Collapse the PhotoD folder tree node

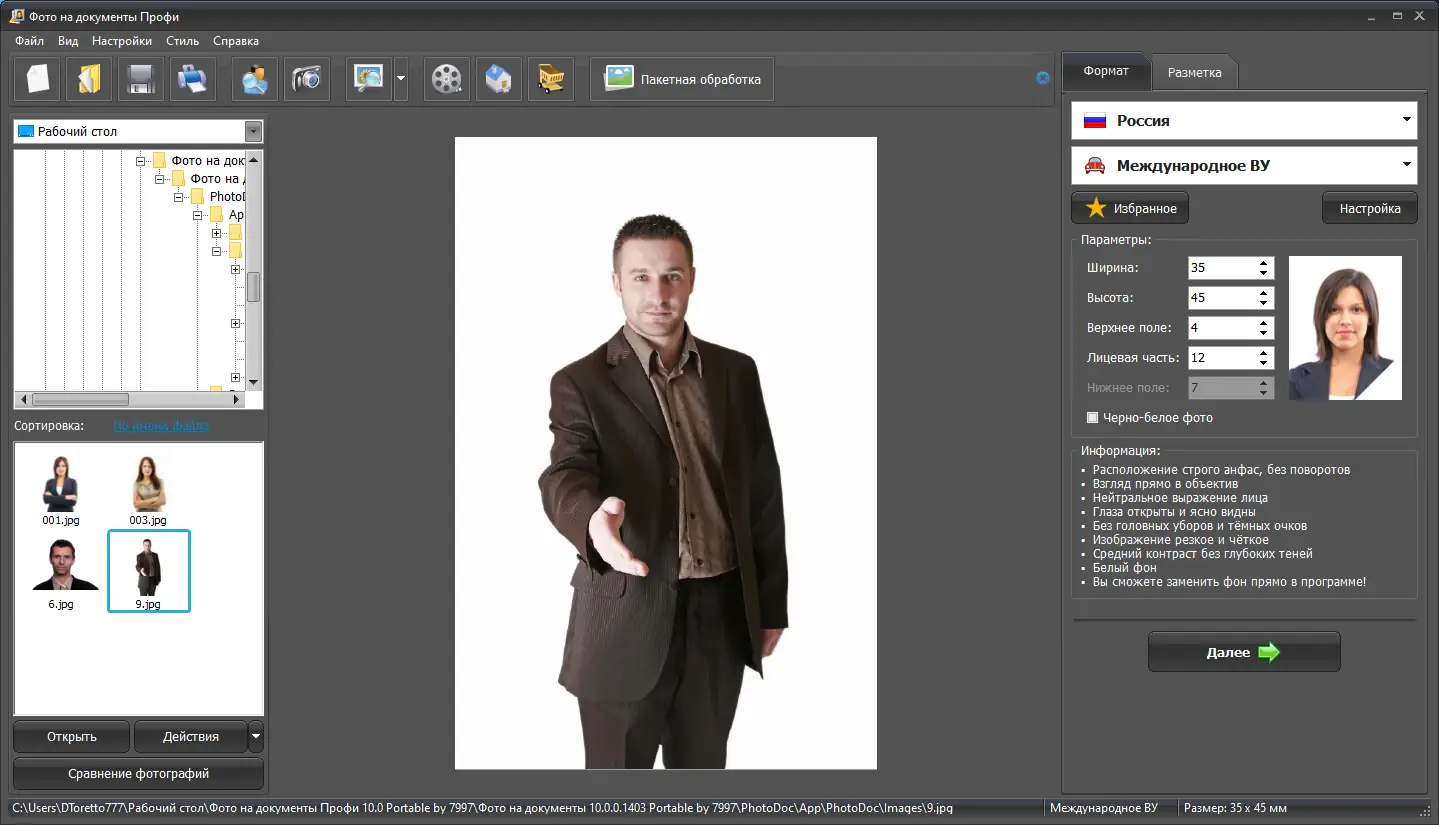coord(178,197)
